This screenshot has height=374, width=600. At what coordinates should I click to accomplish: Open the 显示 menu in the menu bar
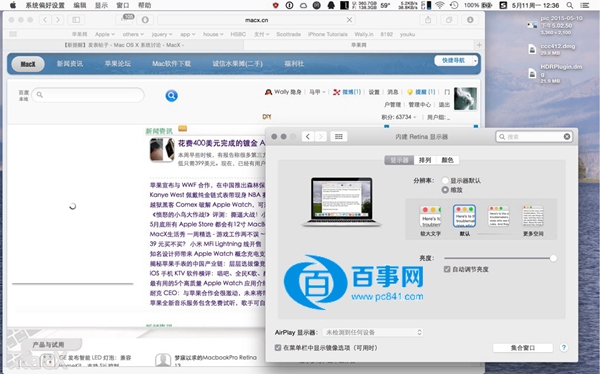pyautogui.click(x=101, y=5)
